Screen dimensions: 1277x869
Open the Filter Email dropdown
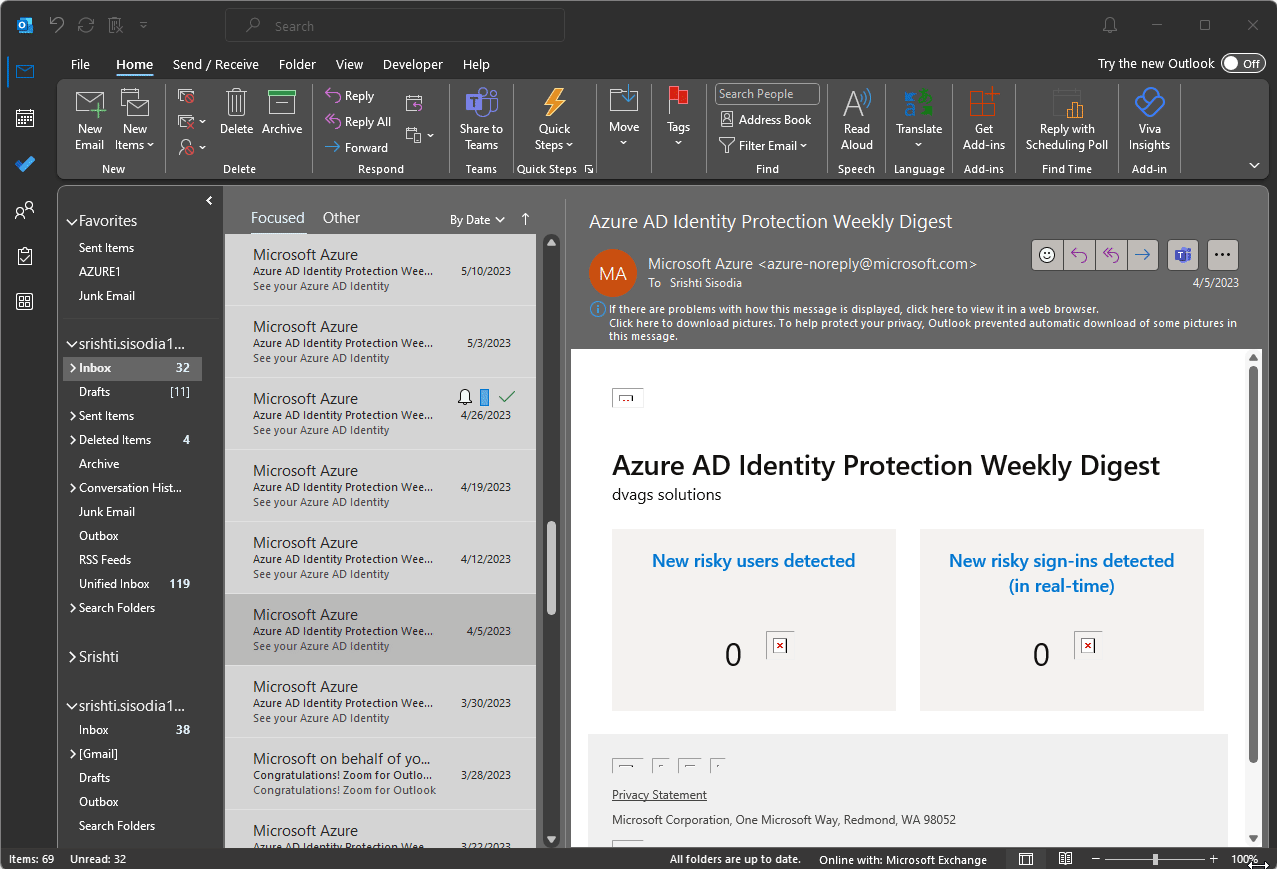click(763, 146)
